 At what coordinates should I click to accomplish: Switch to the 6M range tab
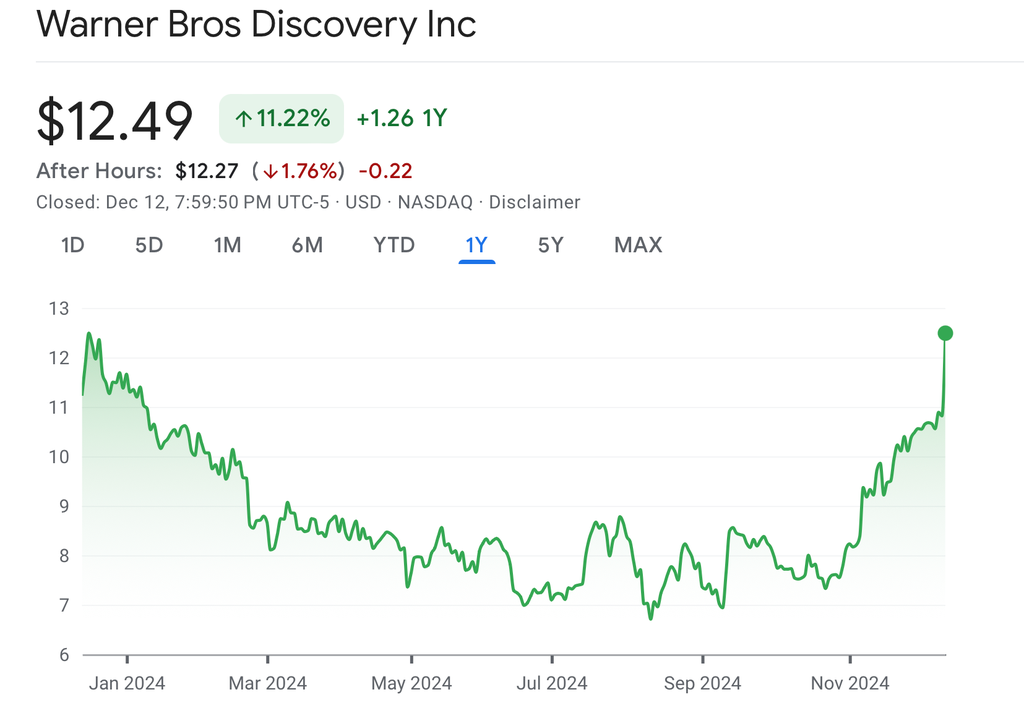click(307, 245)
